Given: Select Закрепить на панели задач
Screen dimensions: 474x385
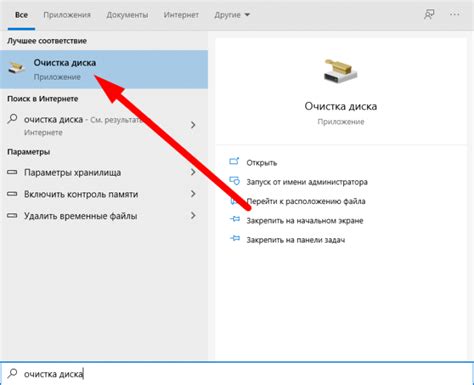Looking at the screenshot, I should coord(296,240).
